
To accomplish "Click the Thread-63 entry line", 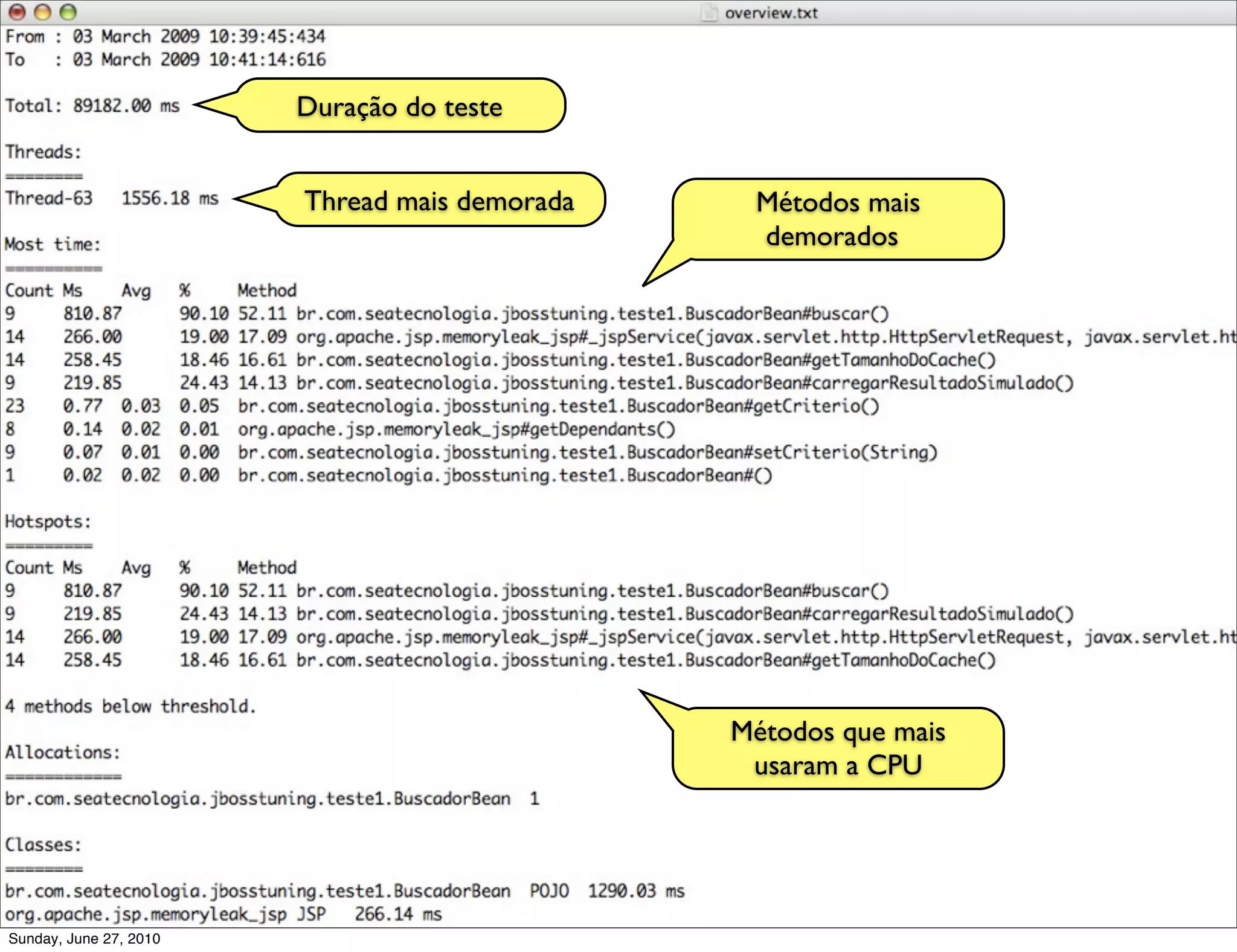I will click(x=112, y=198).
